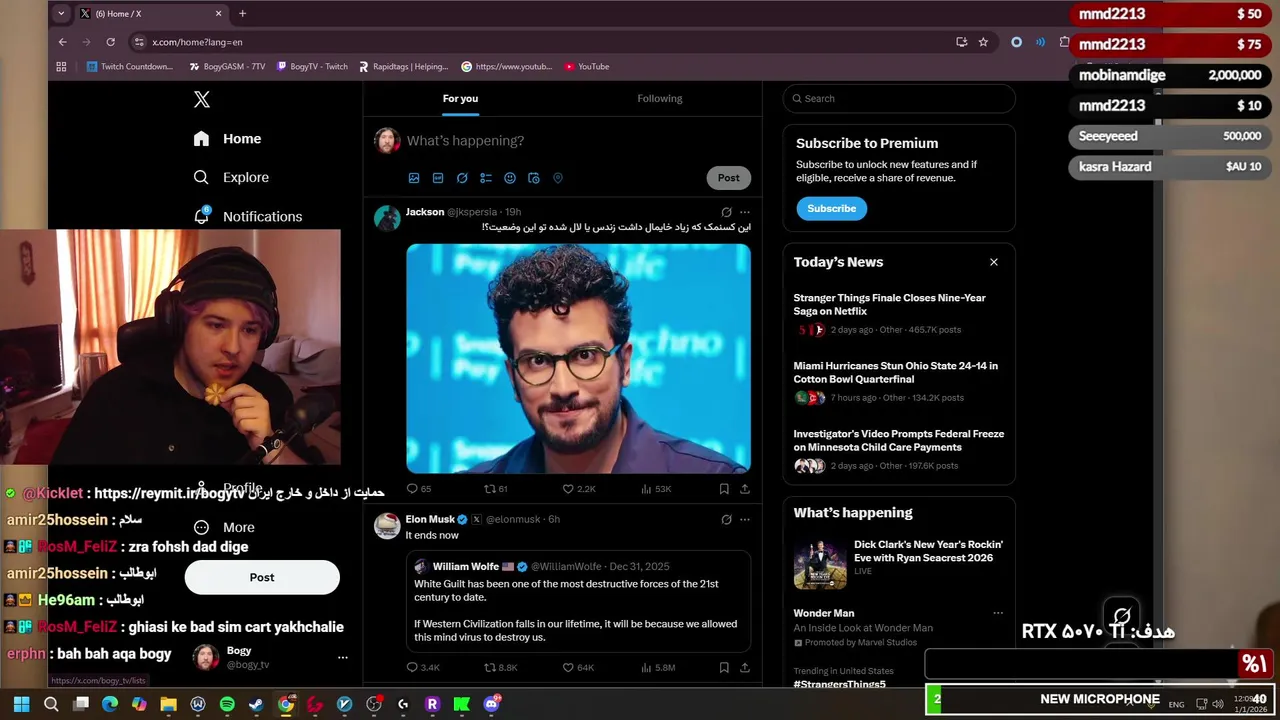Image resolution: width=1280 pixels, height=720 pixels.
Task: Add a photo with the media icon
Action: point(414,178)
